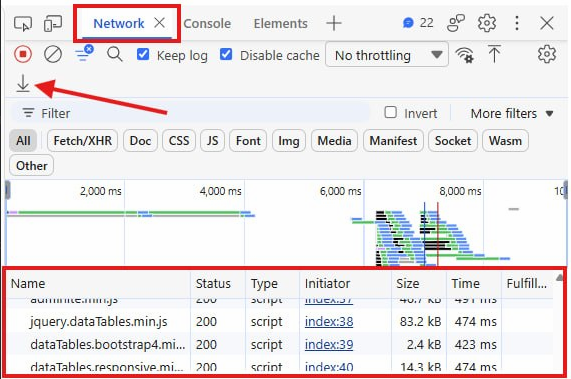Filter requests by JS
571x379 pixels.
point(212,141)
